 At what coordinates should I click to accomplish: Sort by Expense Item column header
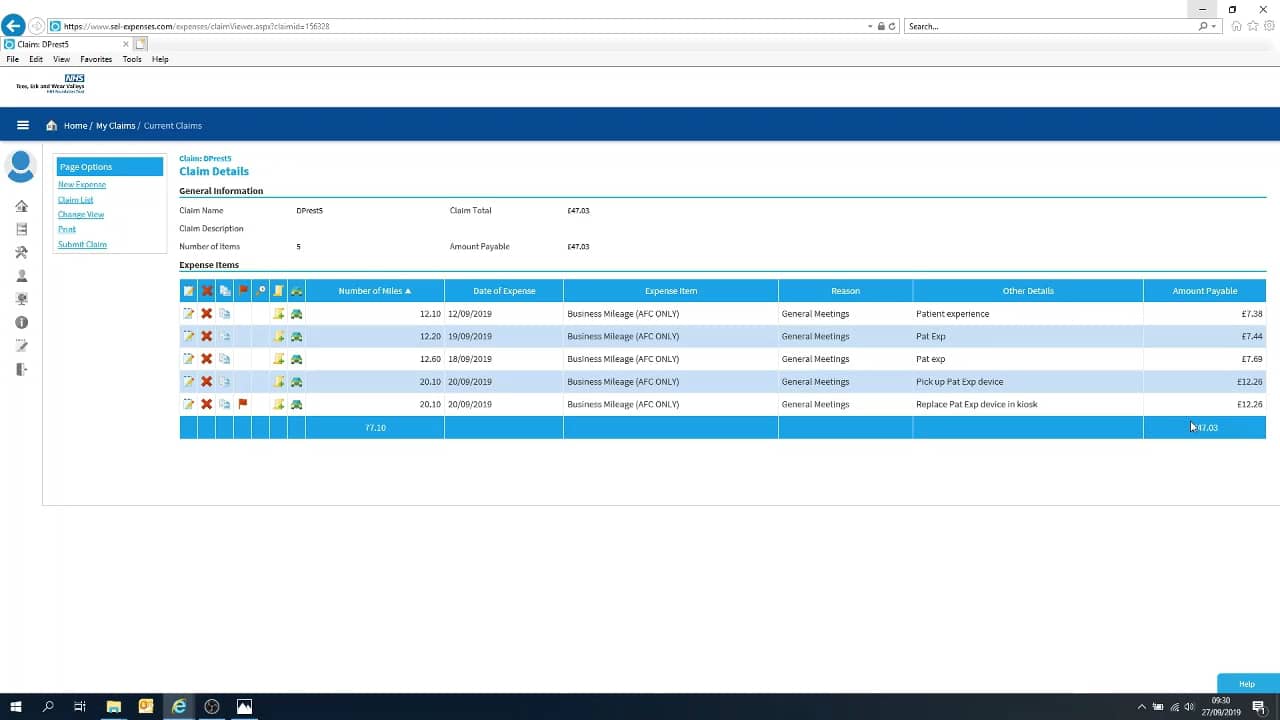coord(671,291)
